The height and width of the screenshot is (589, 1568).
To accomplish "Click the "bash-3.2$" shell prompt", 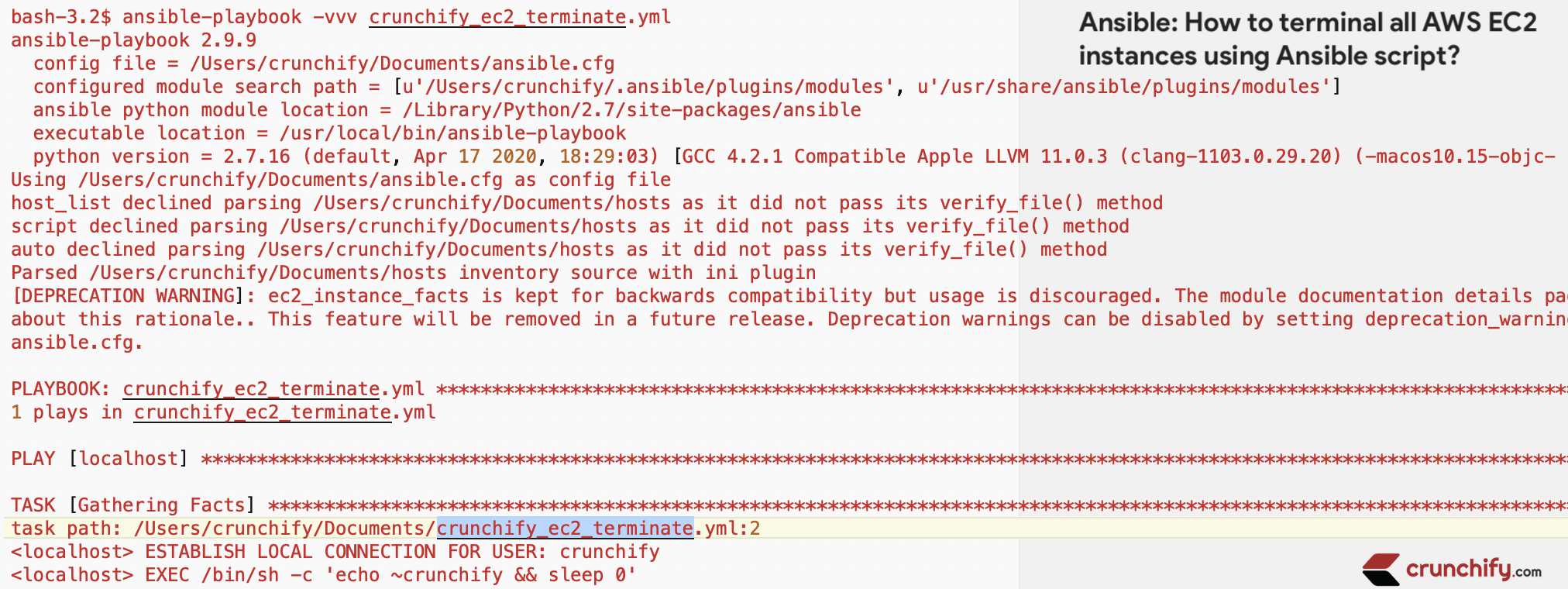I will coord(60,17).
